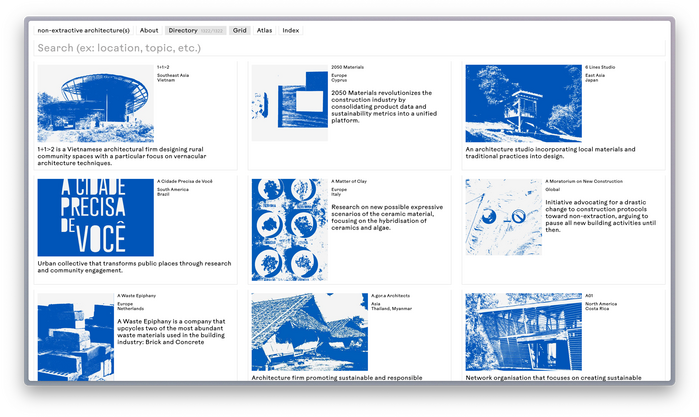Click the 2050 Materials description paragraph
This screenshot has width=699, height=417.
(384, 107)
